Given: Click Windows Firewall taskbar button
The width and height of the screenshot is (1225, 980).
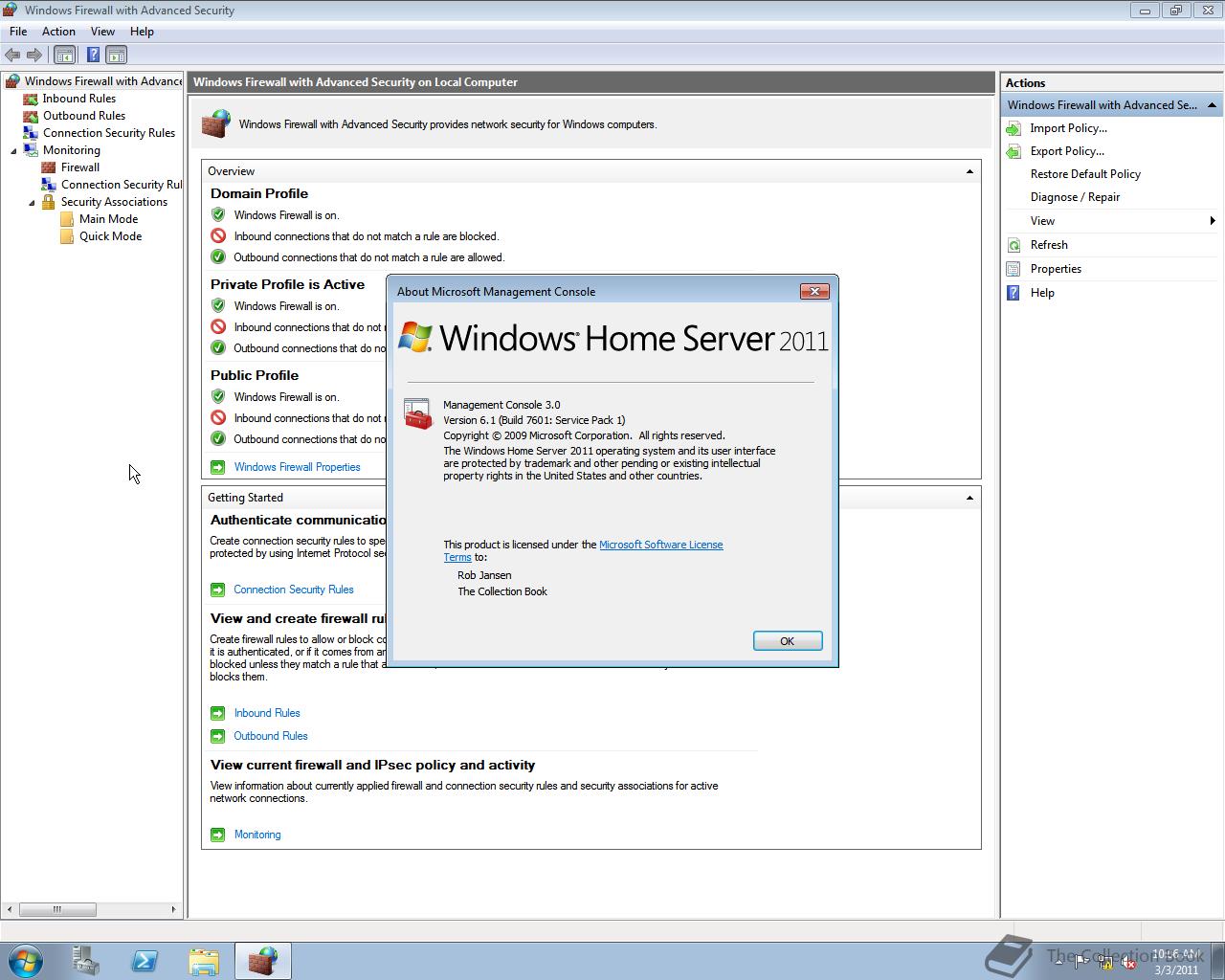Looking at the screenshot, I should tap(263, 961).
